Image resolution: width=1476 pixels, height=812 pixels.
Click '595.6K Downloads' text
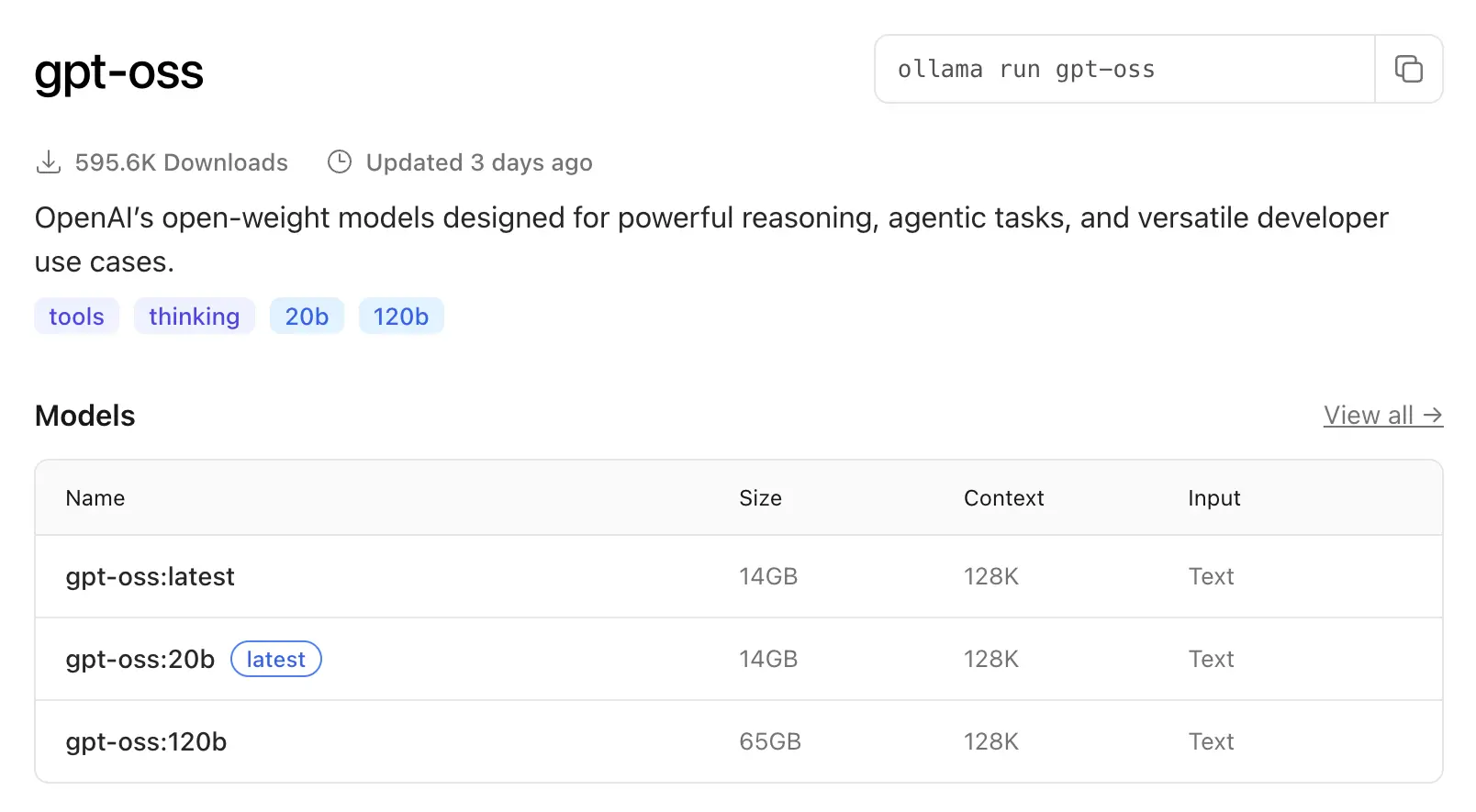pyautogui.click(x=182, y=162)
